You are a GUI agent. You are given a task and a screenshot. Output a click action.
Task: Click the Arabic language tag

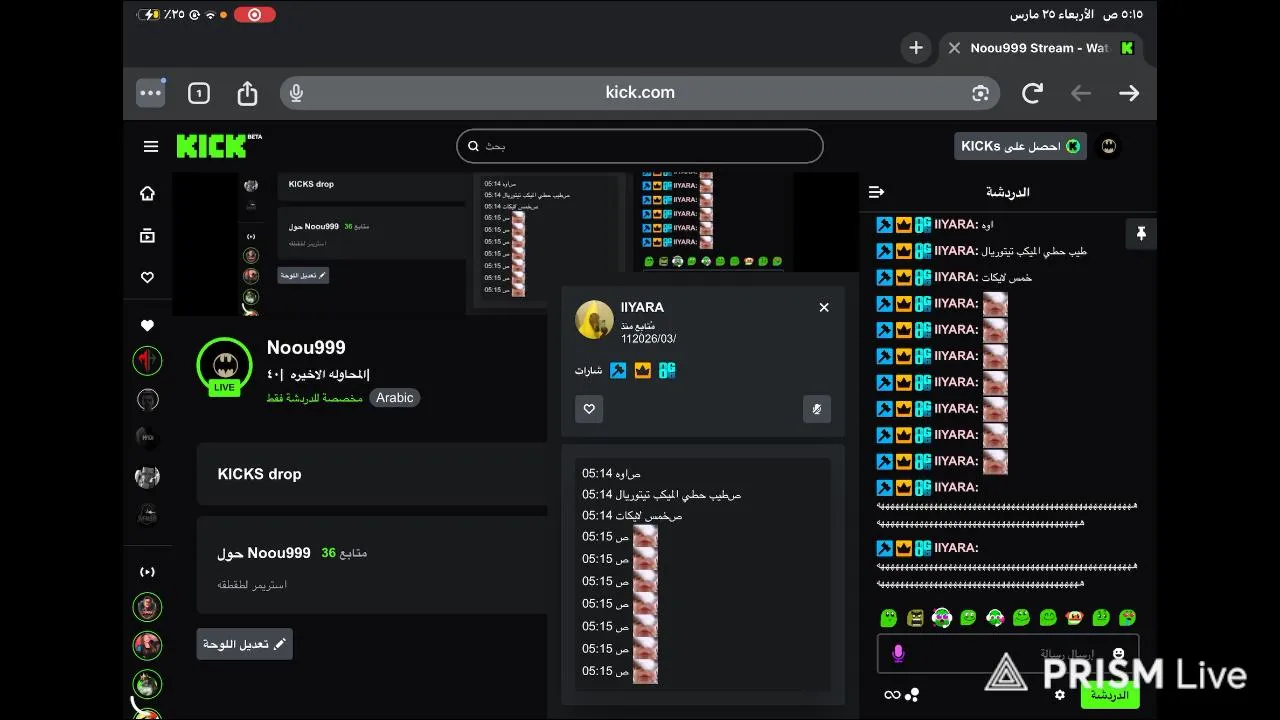(x=395, y=398)
